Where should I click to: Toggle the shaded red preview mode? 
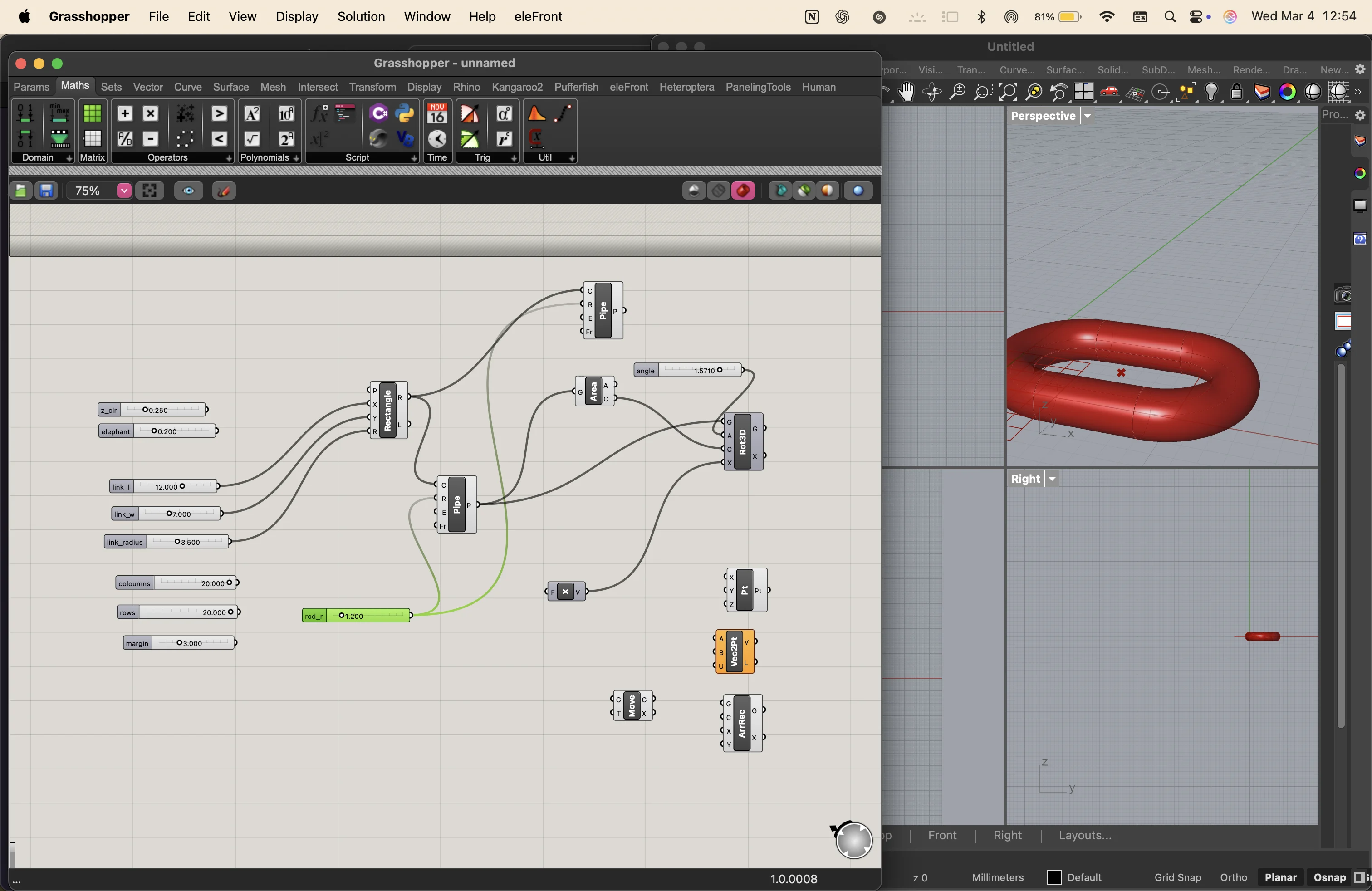click(x=743, y=191)
